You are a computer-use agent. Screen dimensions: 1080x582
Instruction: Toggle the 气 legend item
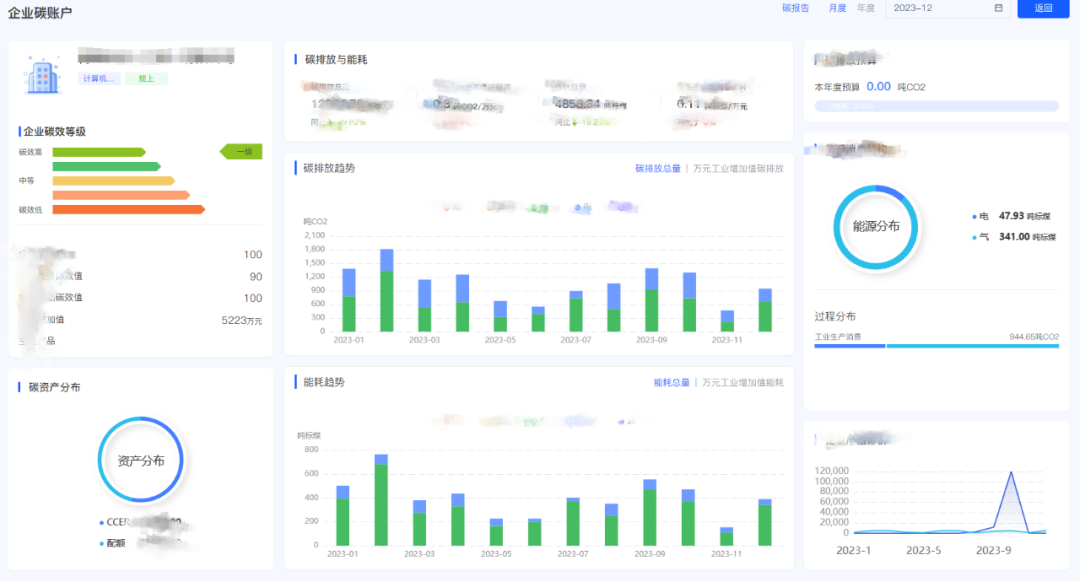(1013, 237)
